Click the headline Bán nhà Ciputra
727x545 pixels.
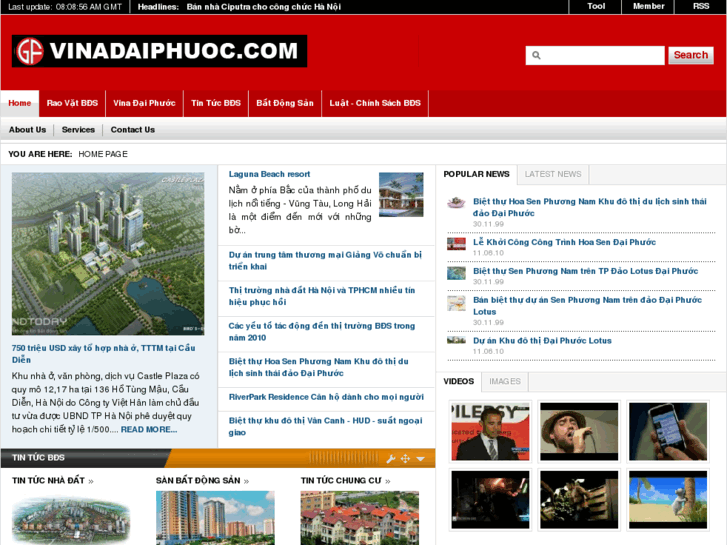tap(264, 7)
